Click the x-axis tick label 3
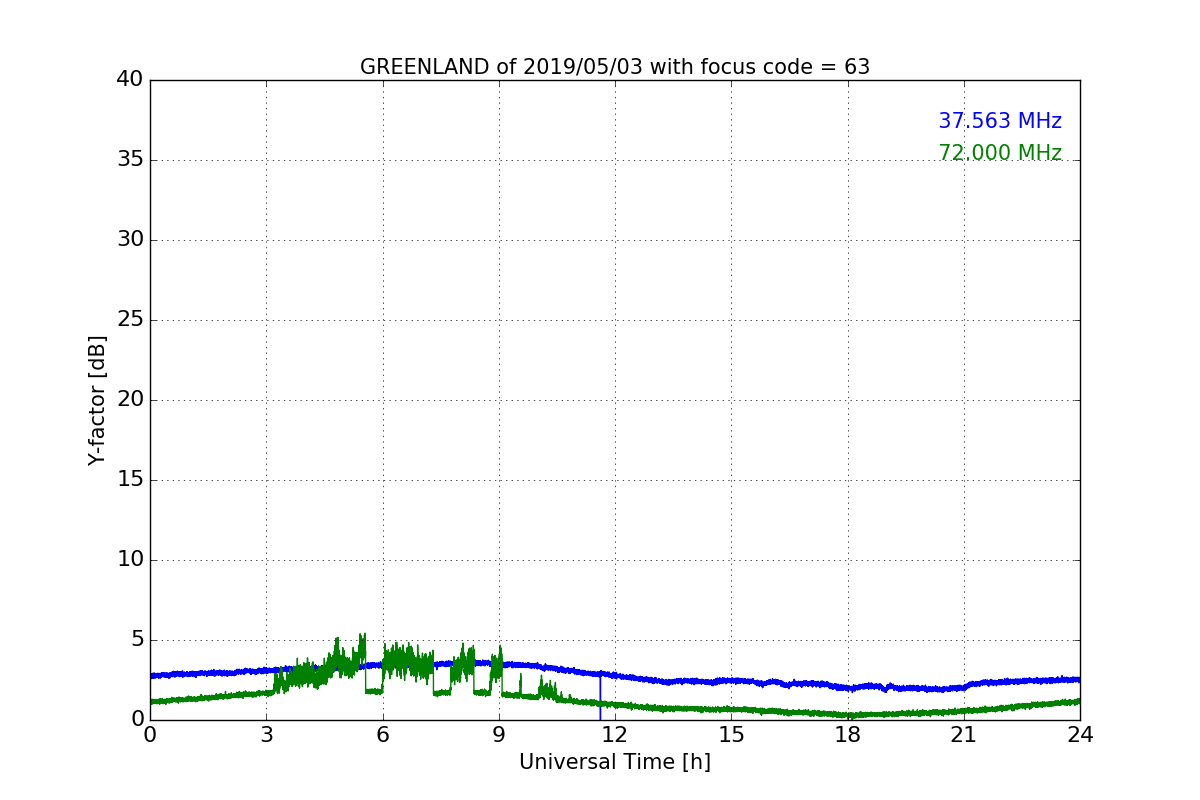 coord(266,735)
